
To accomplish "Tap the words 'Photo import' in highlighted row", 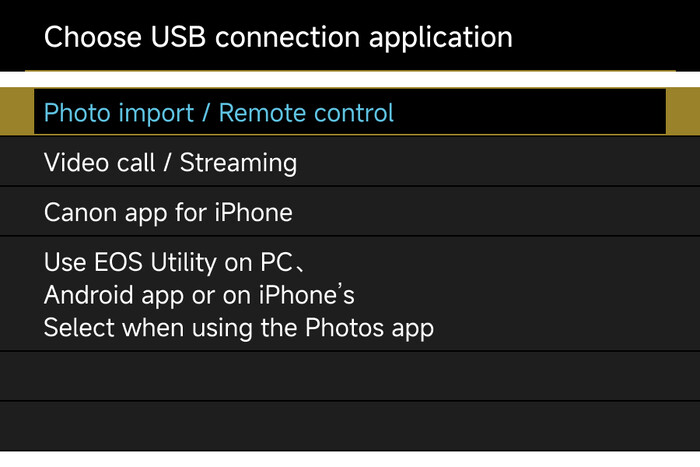I will click(118, 112).
